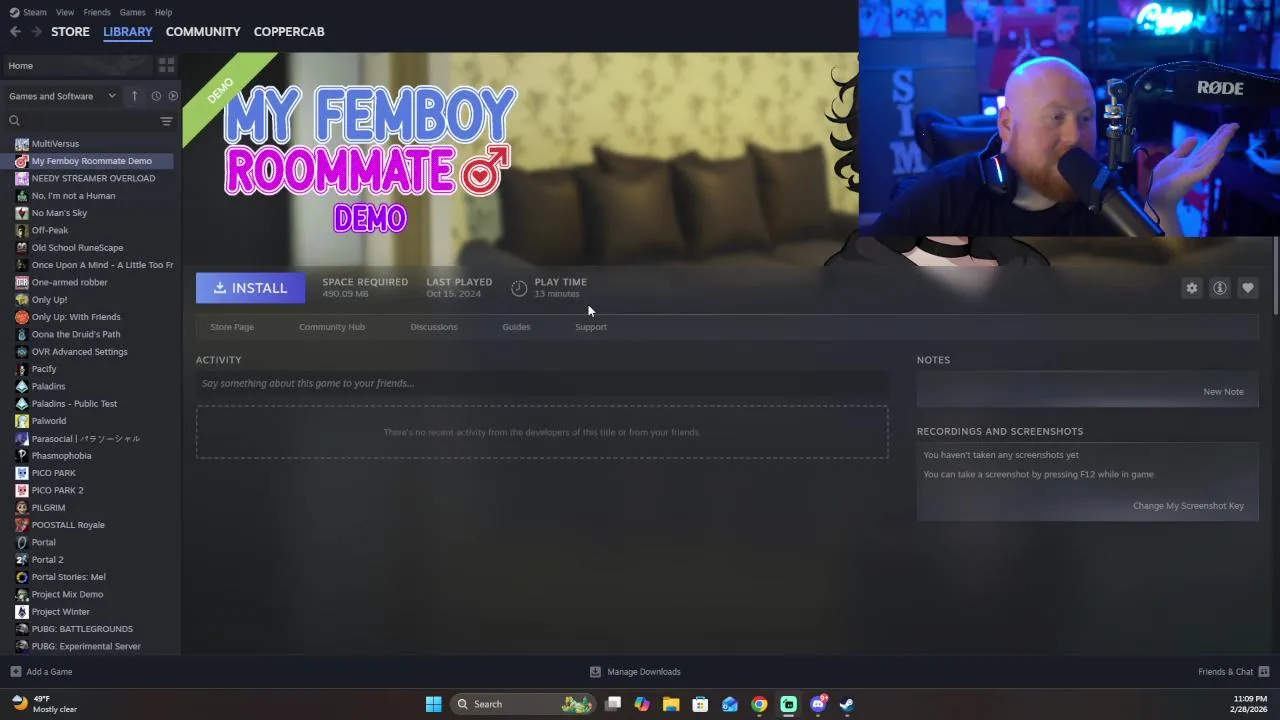Screen dimensions: 1280x720
Task: Click the back navigation arrow
Action: click(15, 32)
